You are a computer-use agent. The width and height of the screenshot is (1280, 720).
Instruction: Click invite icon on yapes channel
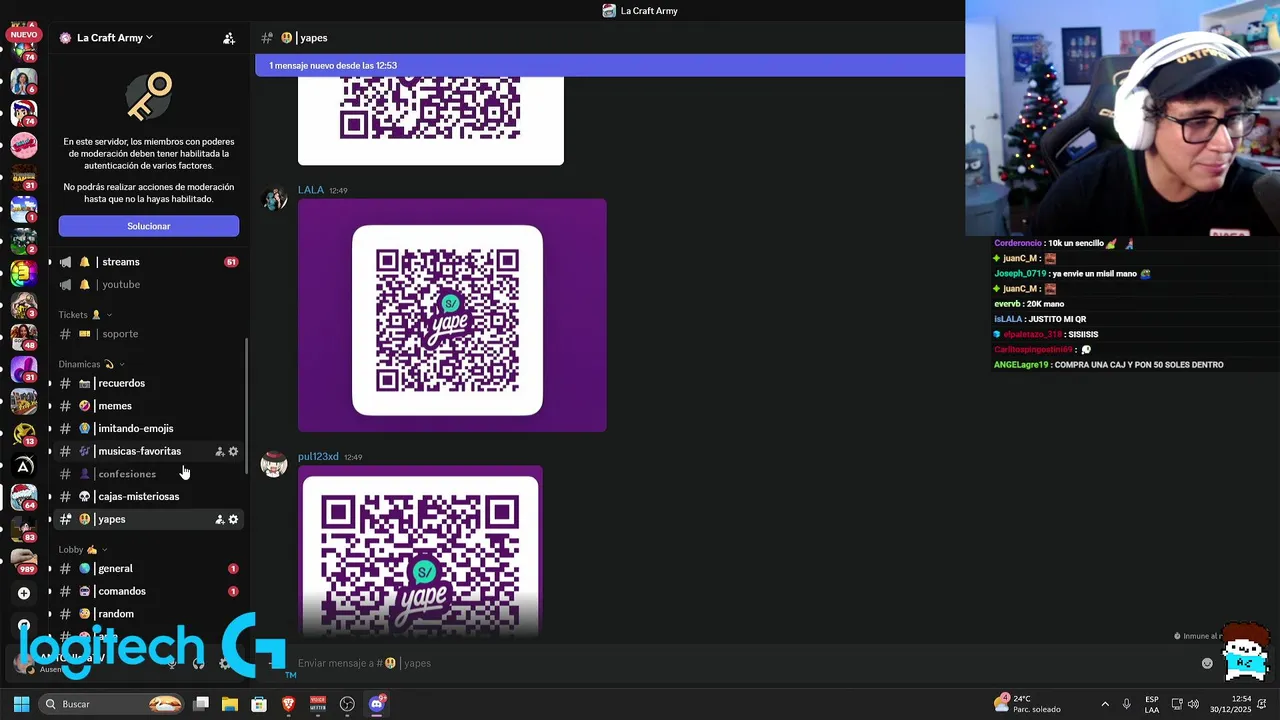pyautogui.click(x=220, y=520)
